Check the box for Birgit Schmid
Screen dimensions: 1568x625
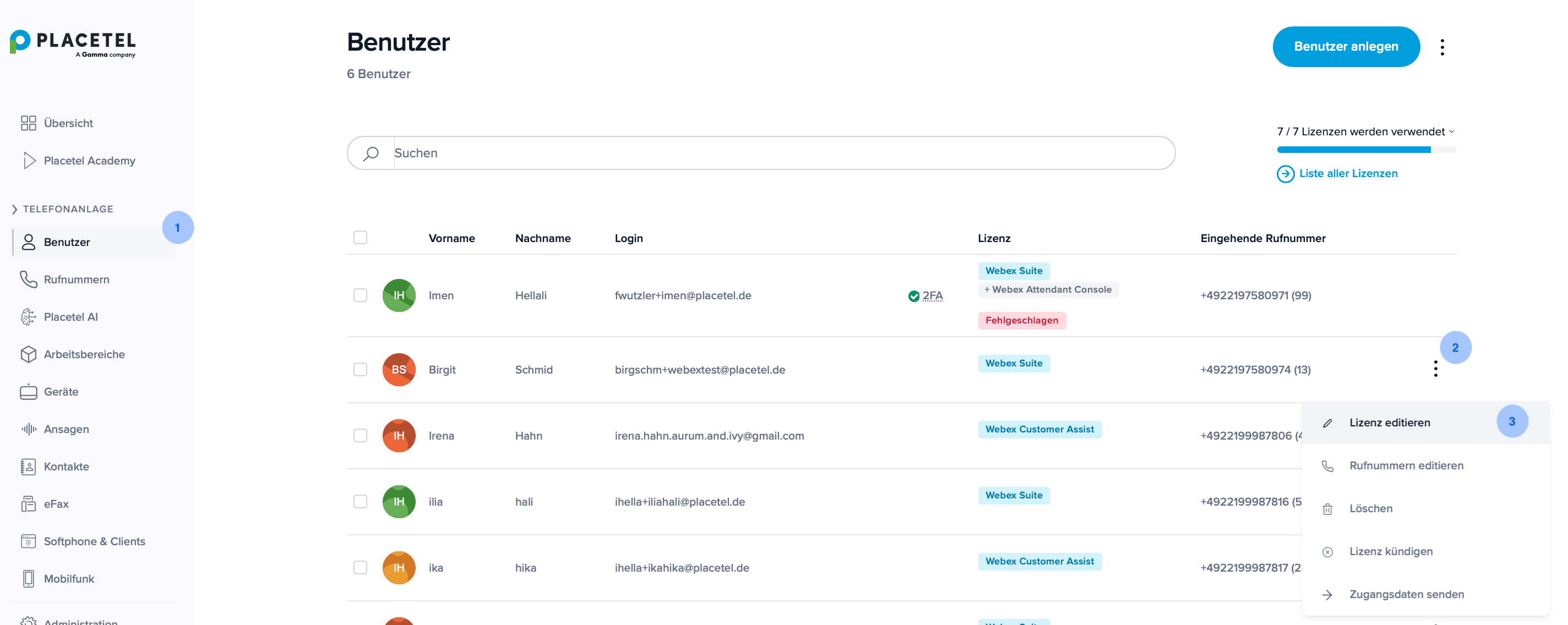(x=361, y=370)
